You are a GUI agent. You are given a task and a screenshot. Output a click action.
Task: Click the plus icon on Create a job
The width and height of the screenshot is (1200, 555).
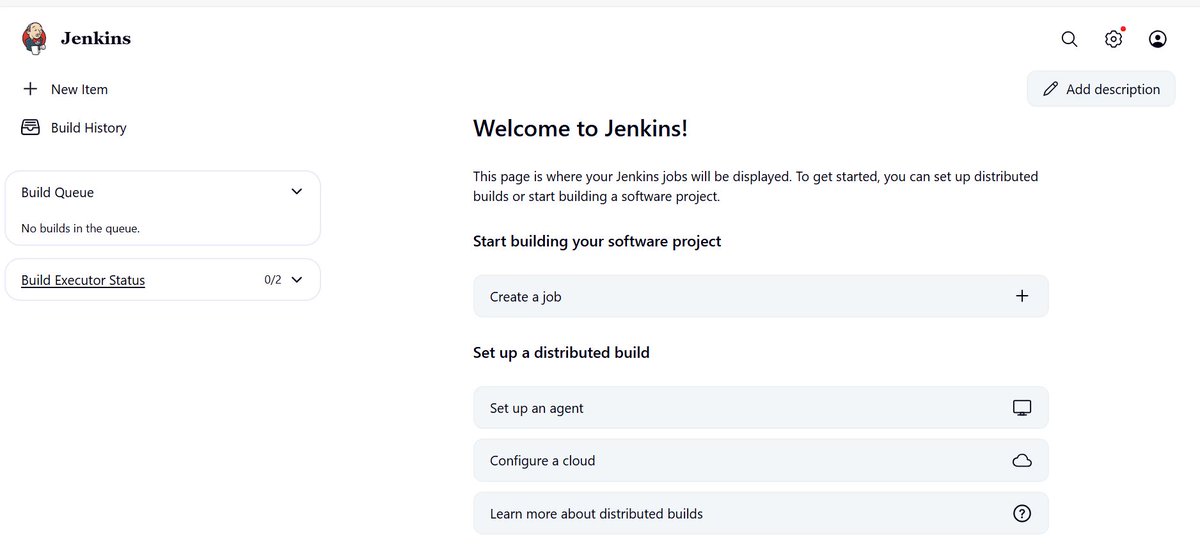pos(1022,296)
